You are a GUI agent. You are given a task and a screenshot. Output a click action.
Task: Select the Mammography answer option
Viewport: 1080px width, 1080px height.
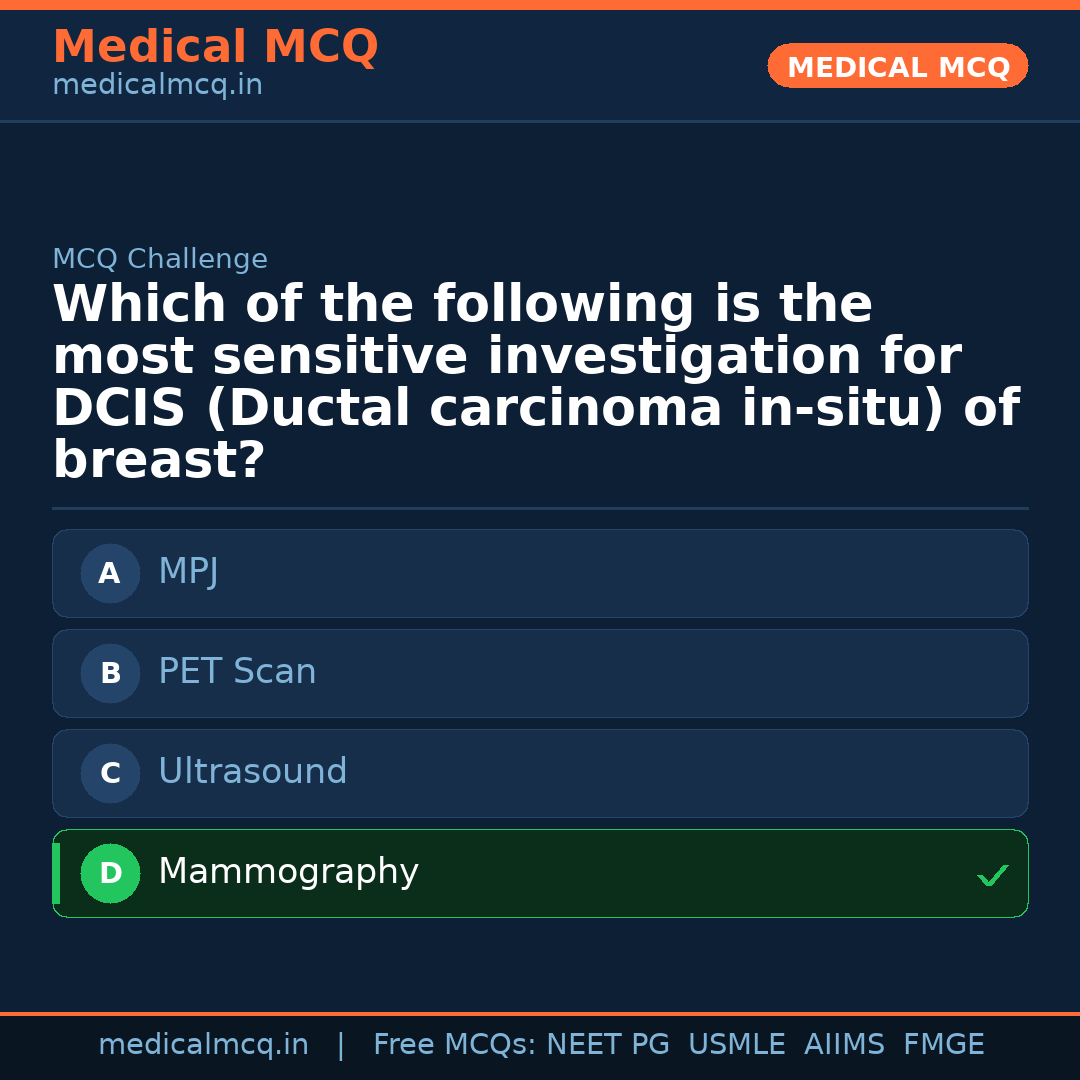click(540, 873)
